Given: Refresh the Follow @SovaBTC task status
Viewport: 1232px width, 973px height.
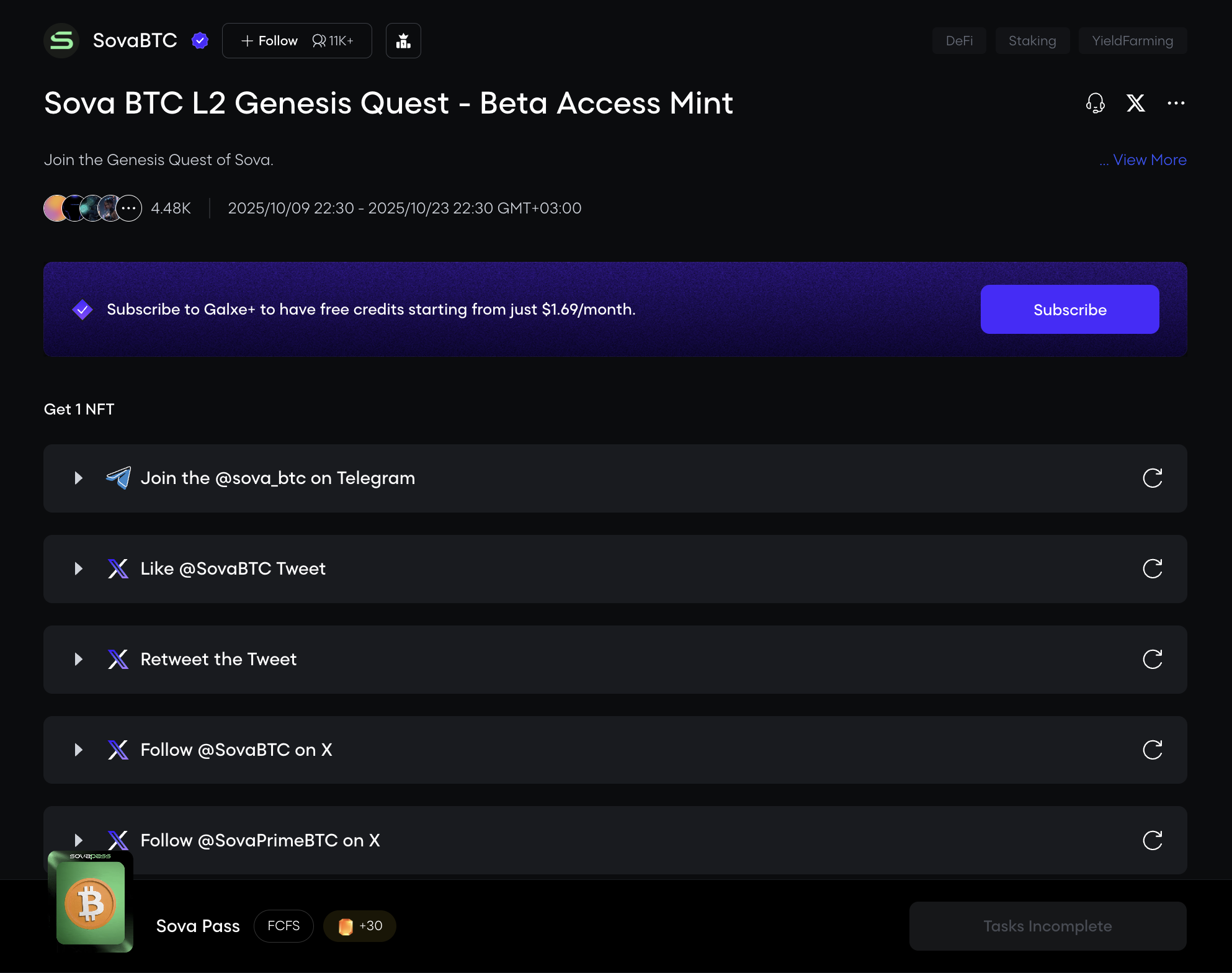Looking at the screenshot, I should (1152, 750).
